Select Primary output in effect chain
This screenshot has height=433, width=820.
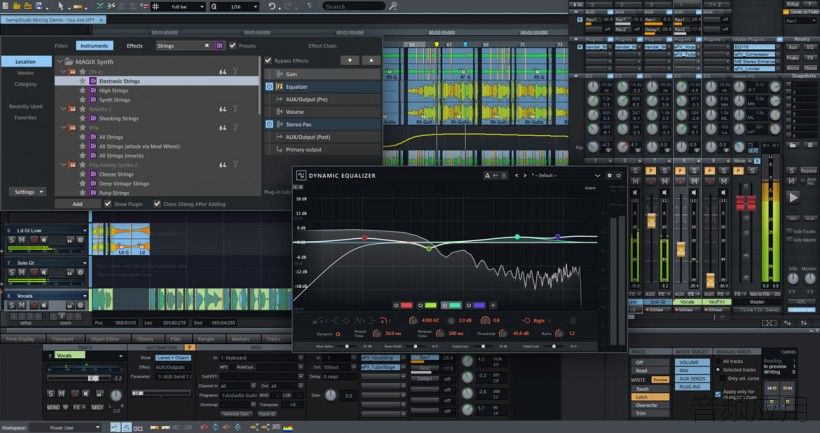[323, 150]
